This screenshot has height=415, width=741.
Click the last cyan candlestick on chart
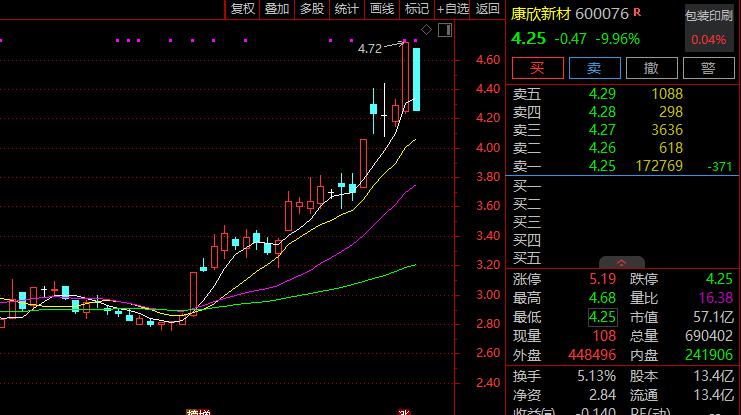[416, 78]
